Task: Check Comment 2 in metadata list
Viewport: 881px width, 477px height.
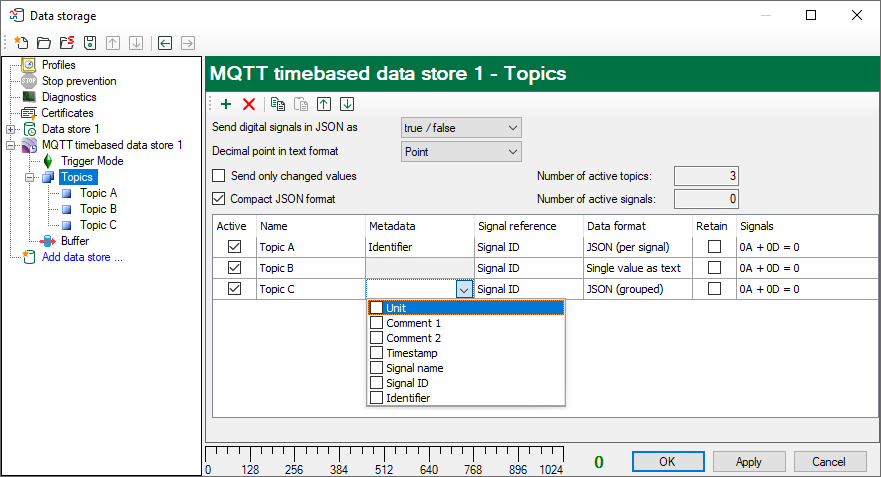Action: click(x=376, y=338)
